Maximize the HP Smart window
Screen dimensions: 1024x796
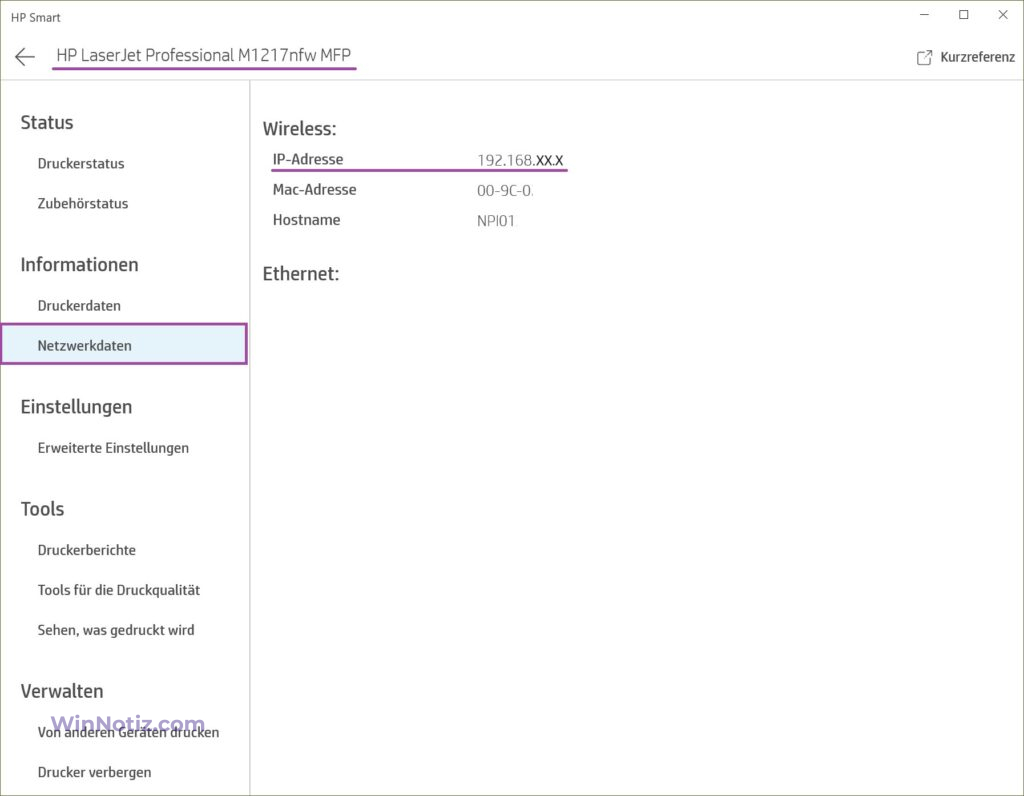click(963, 15)
